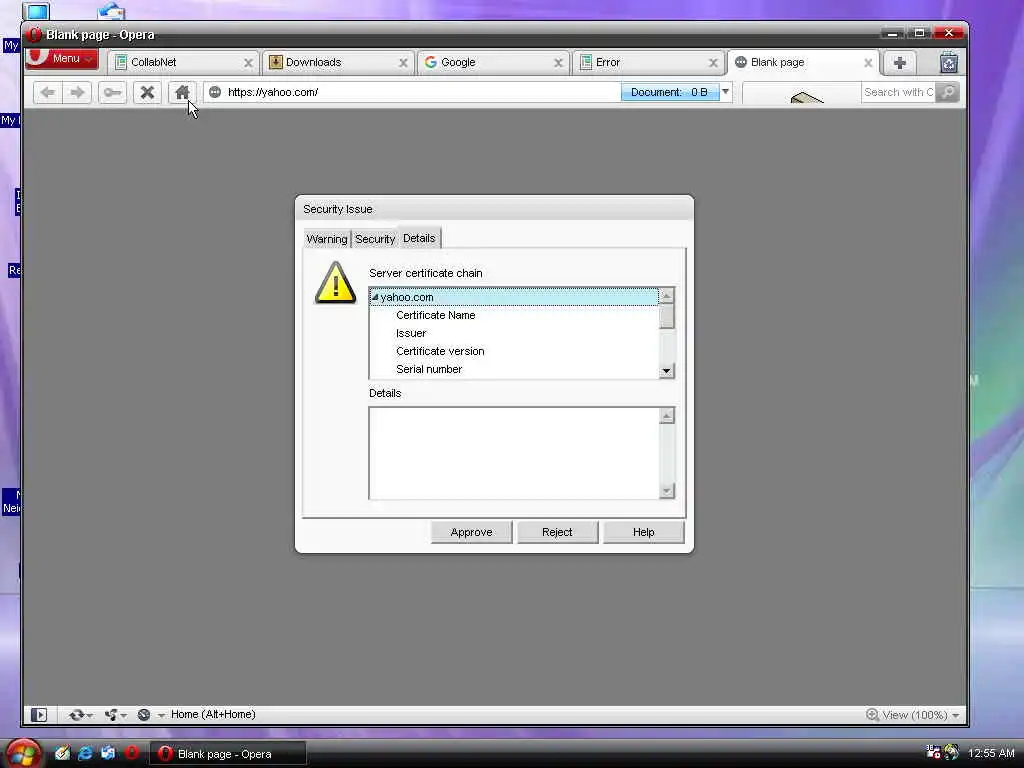Open the View (100%) zoom dropdown
Image resolution: width=1024 pixels, height=768 pixels.
pos(956,715)
